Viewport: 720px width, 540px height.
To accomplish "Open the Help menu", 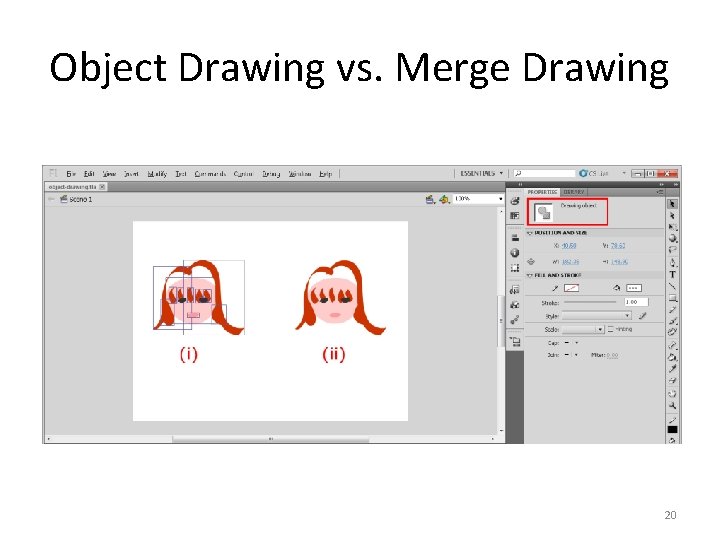I will (326, 174).
